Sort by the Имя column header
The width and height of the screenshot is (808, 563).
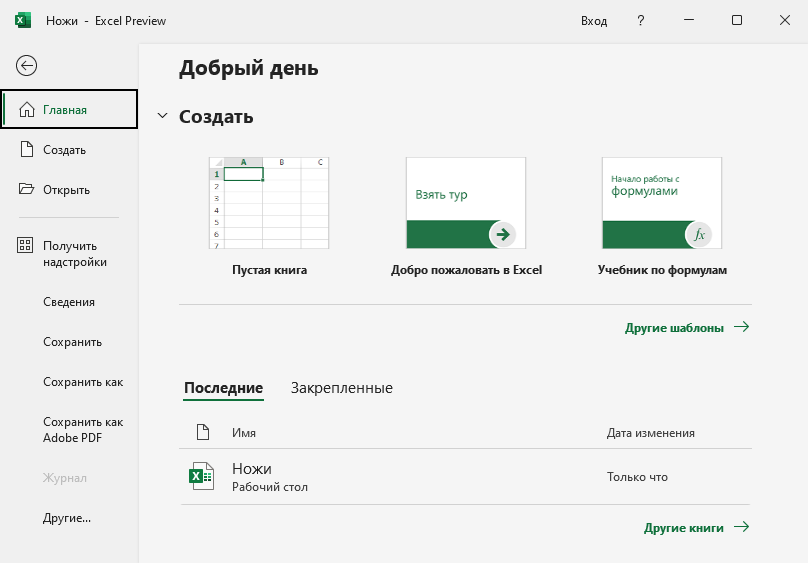coord(244,433)
